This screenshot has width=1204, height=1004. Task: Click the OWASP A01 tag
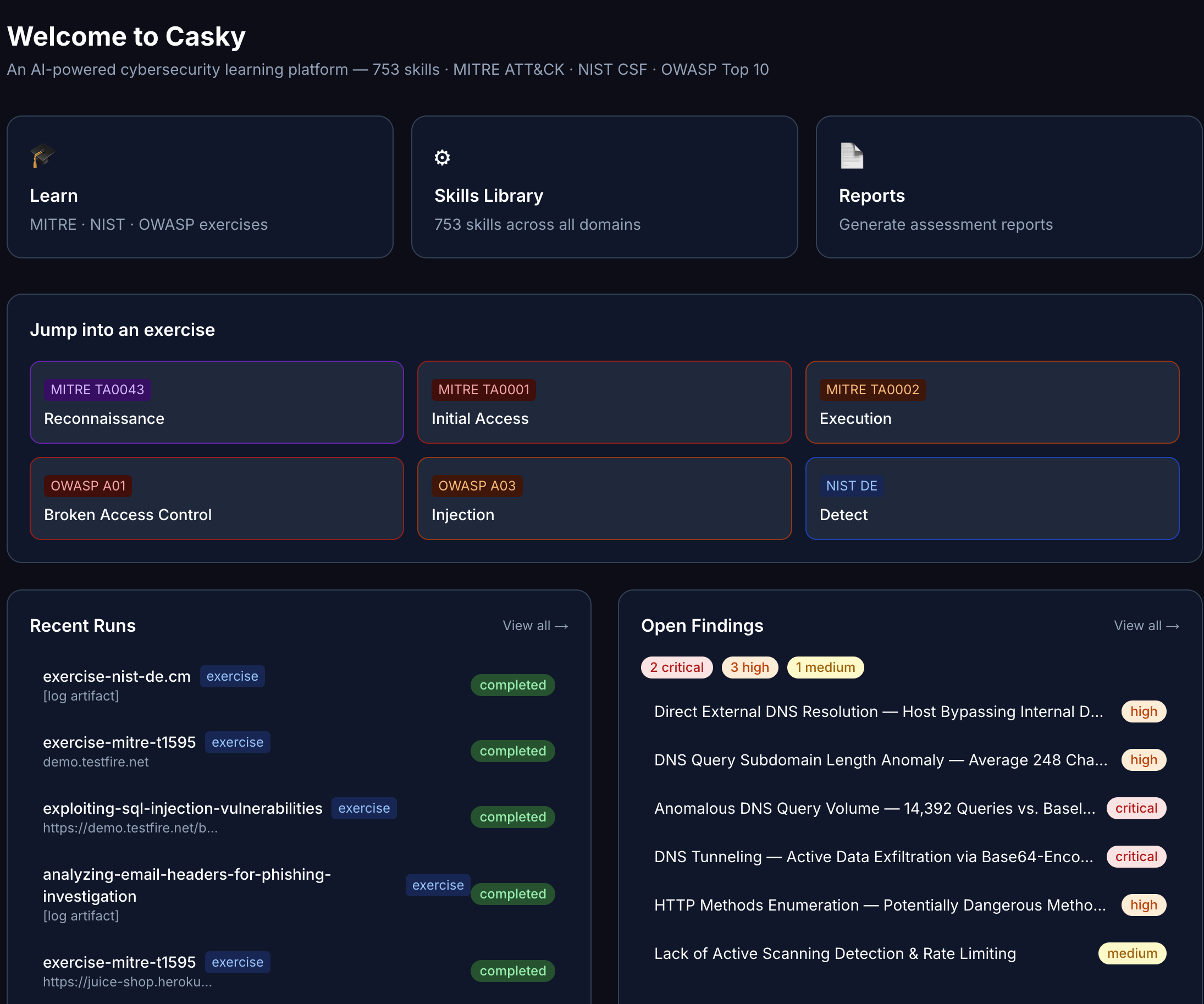point(89,486)
